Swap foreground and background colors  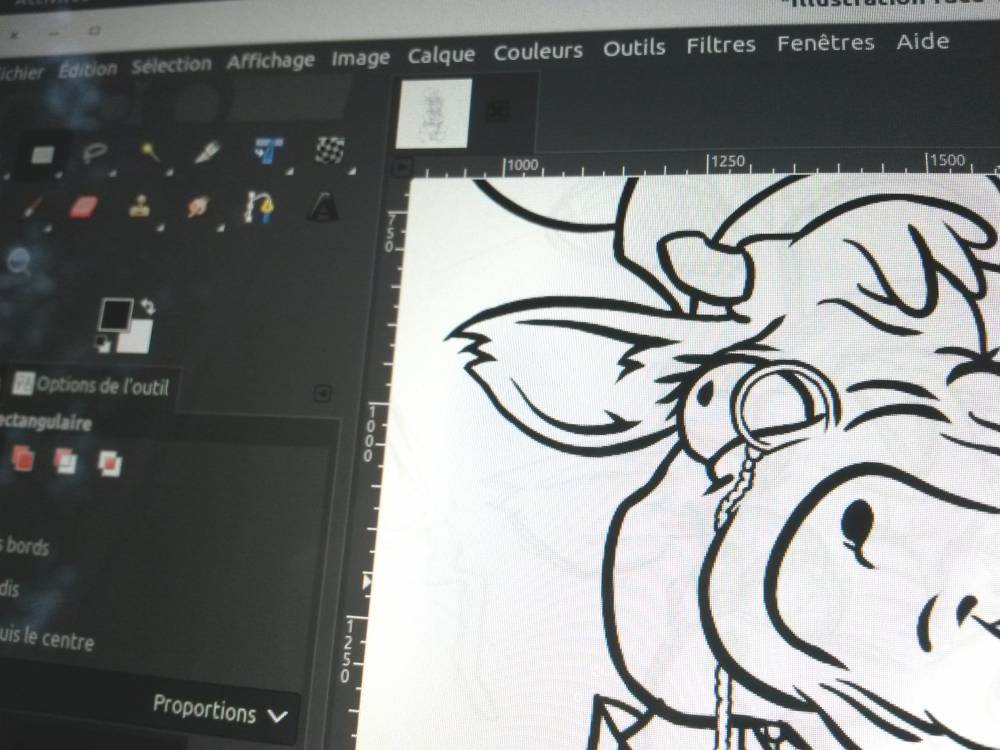[x=148, y=307]
